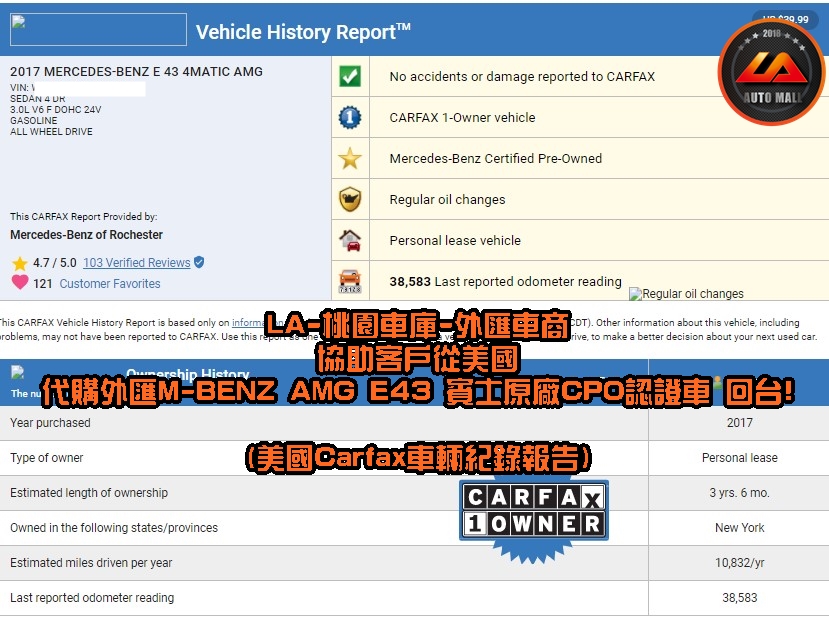Click broken image beside Regular oil changes
The width and height of the screenshot is (829, 619).
pos(635,294)
